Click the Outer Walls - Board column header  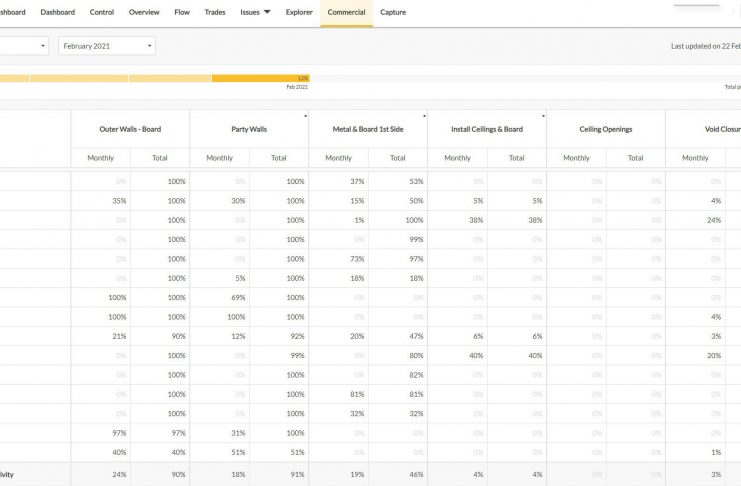tap(130, 129)
